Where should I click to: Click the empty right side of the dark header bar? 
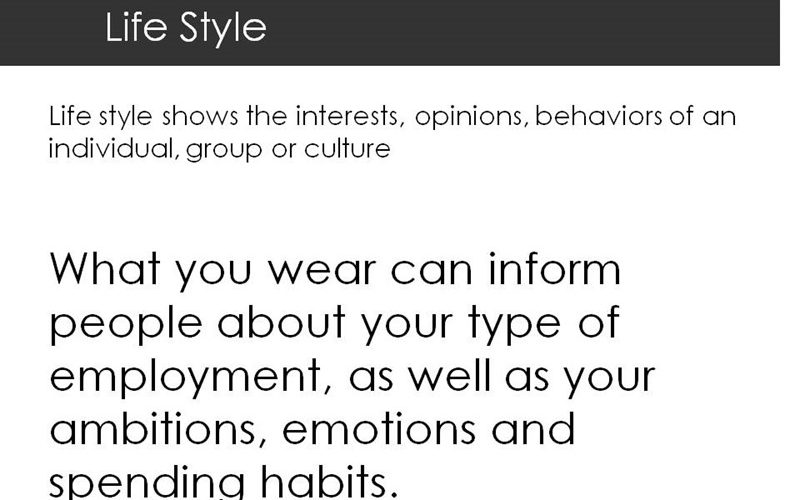[x=561, y=31]
